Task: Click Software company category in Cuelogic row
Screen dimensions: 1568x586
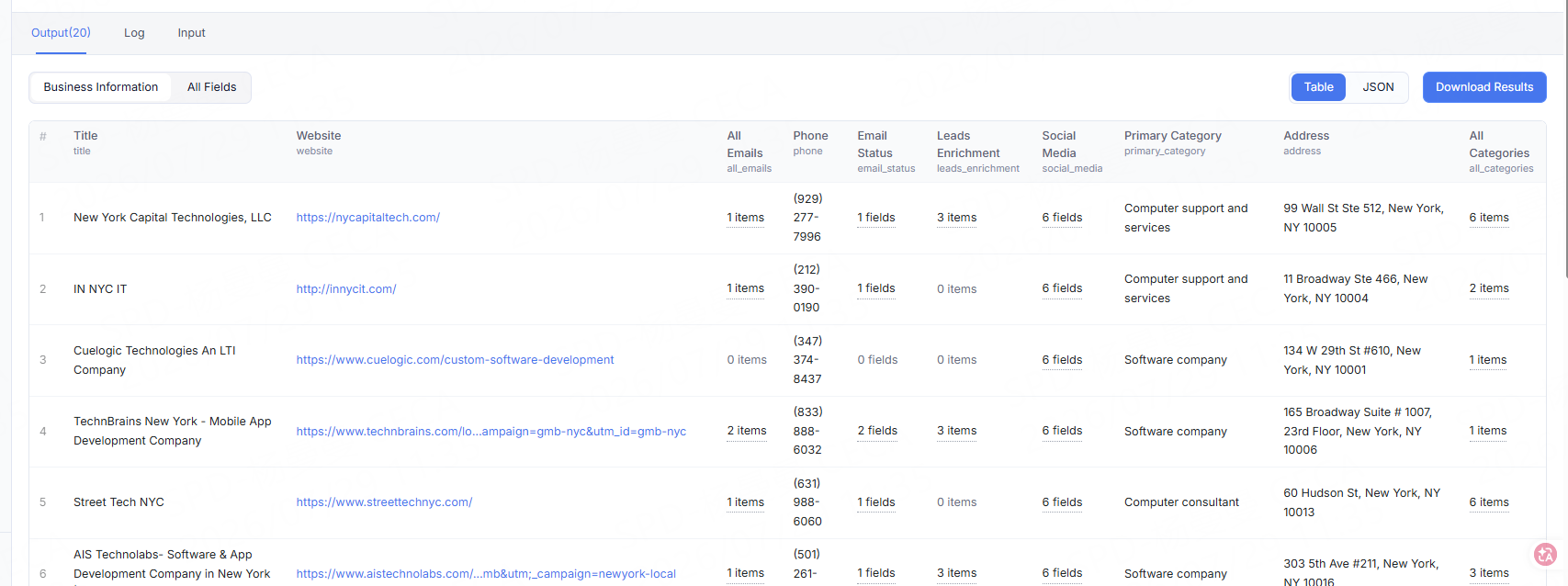Action: (1175, 360)
